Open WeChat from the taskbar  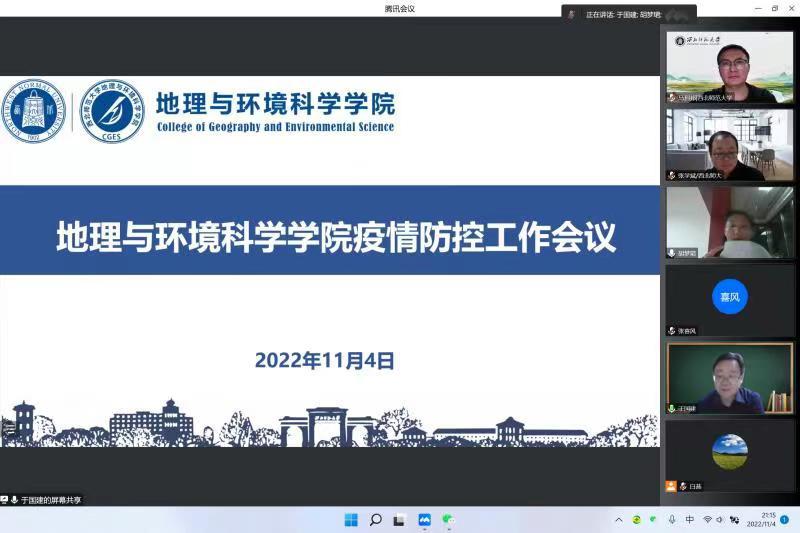pos(449,520)
